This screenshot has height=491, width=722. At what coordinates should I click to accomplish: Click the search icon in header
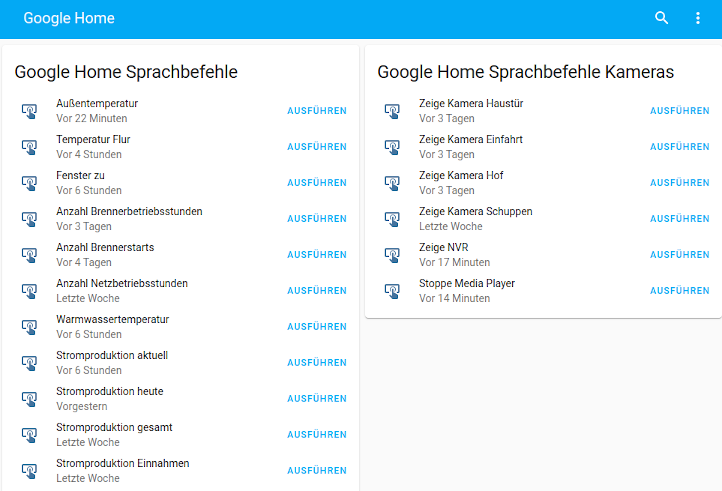(661, 18)
